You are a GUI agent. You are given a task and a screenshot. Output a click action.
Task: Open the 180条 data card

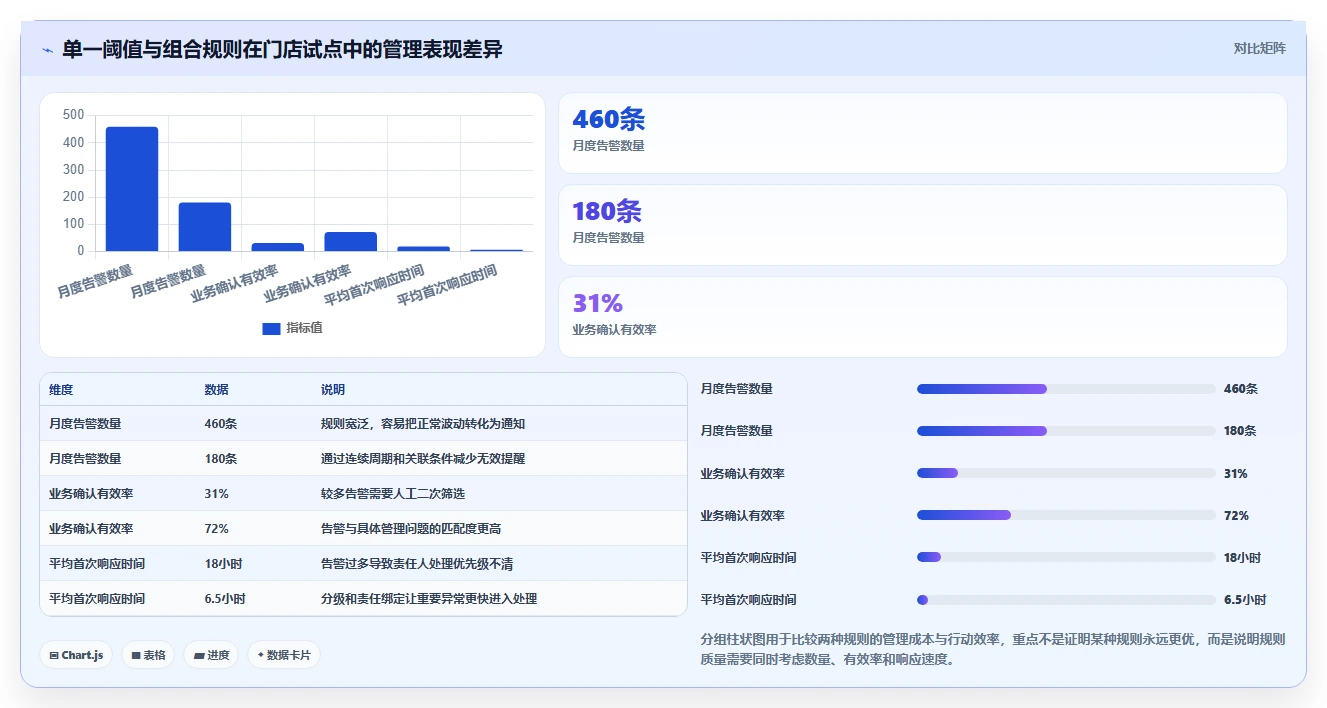[922, 225]
